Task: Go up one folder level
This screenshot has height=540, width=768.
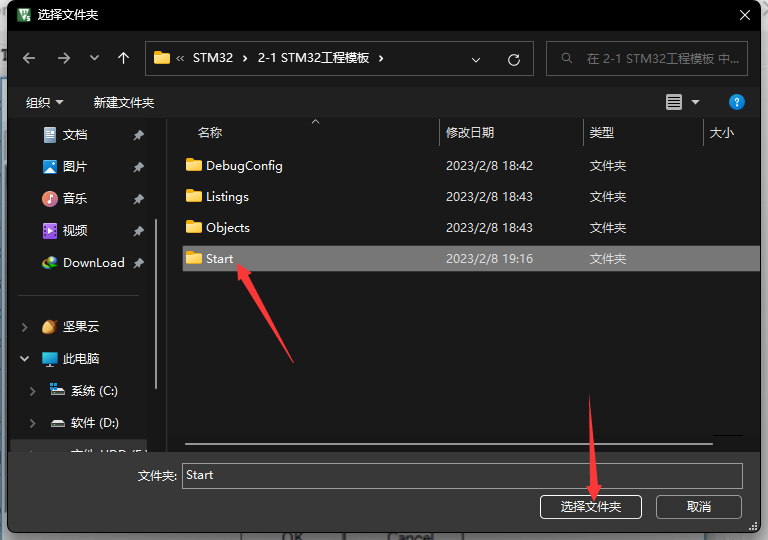Action: 123,58
